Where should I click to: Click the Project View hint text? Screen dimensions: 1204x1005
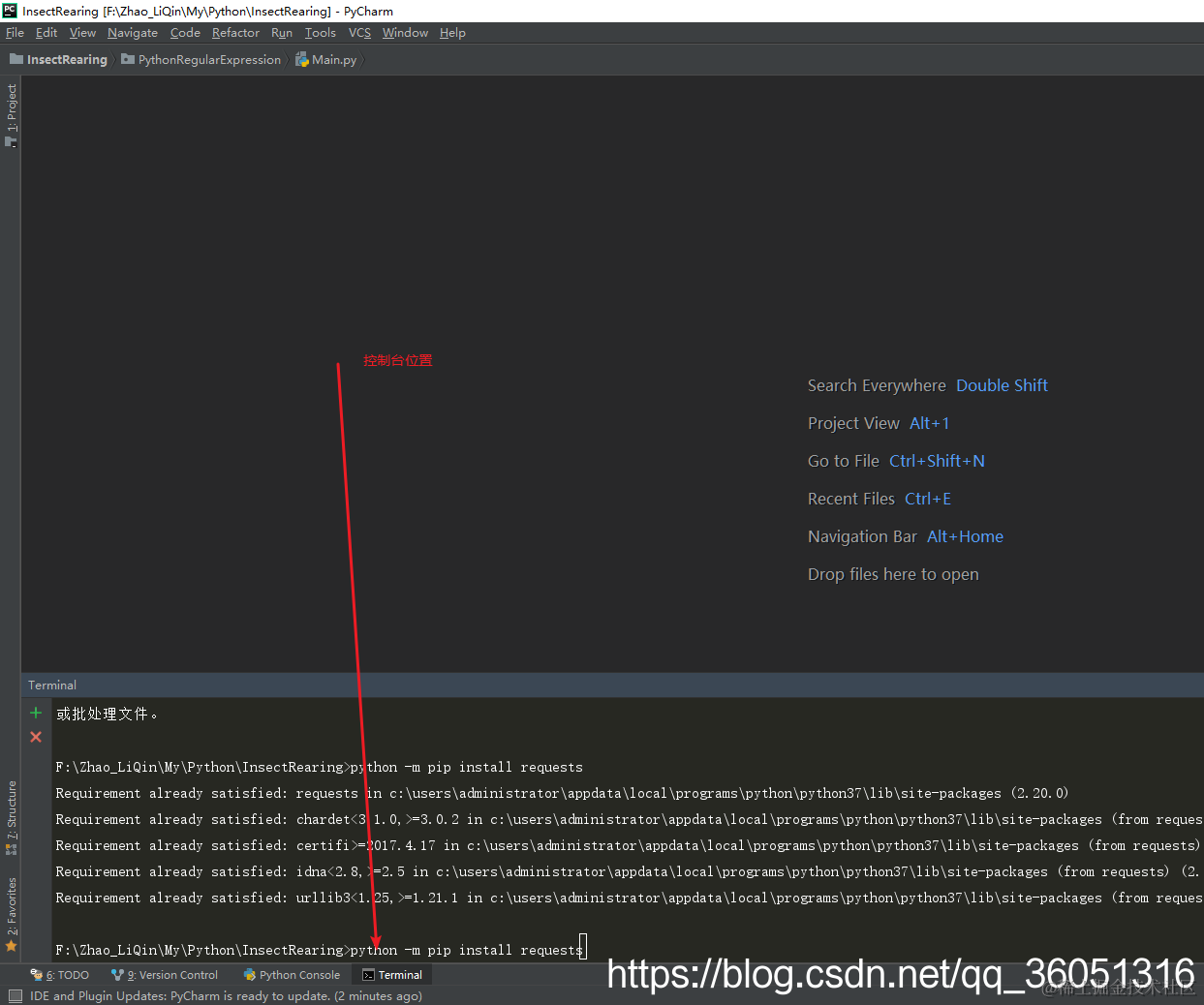(x=853, y=423)
